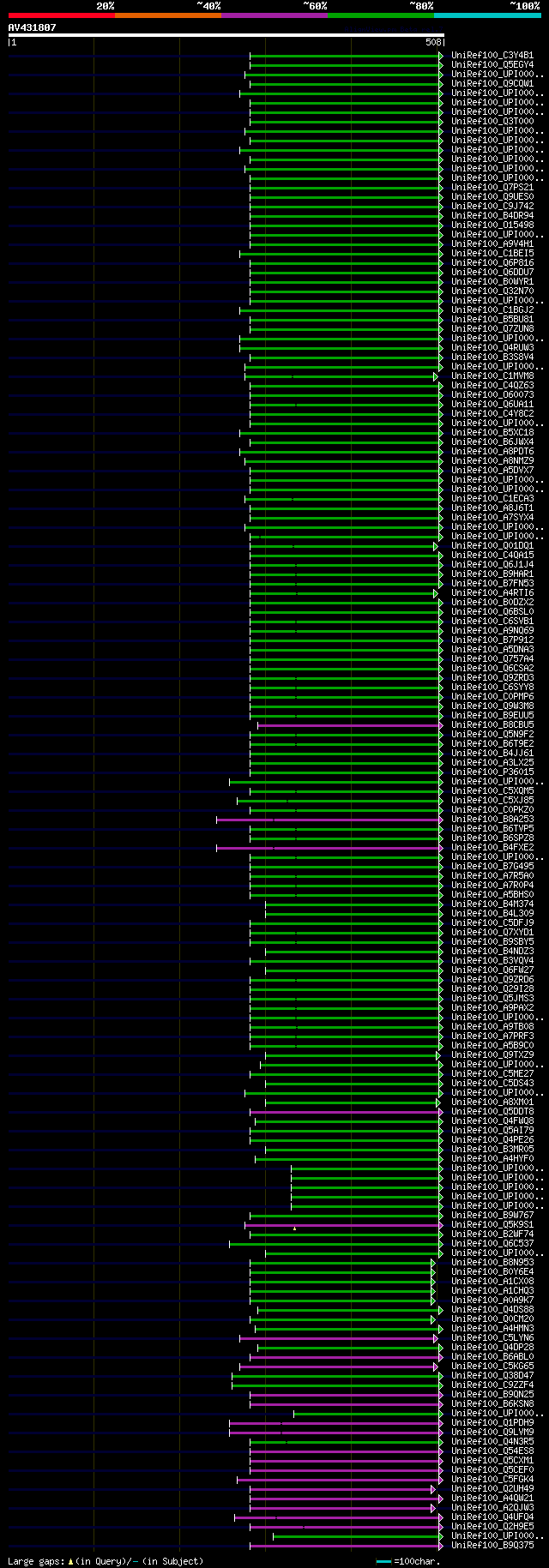Open hit UniRef100_Q6FW27
549x1568 pixels.
pyautogui.click(x=492, y=970)
